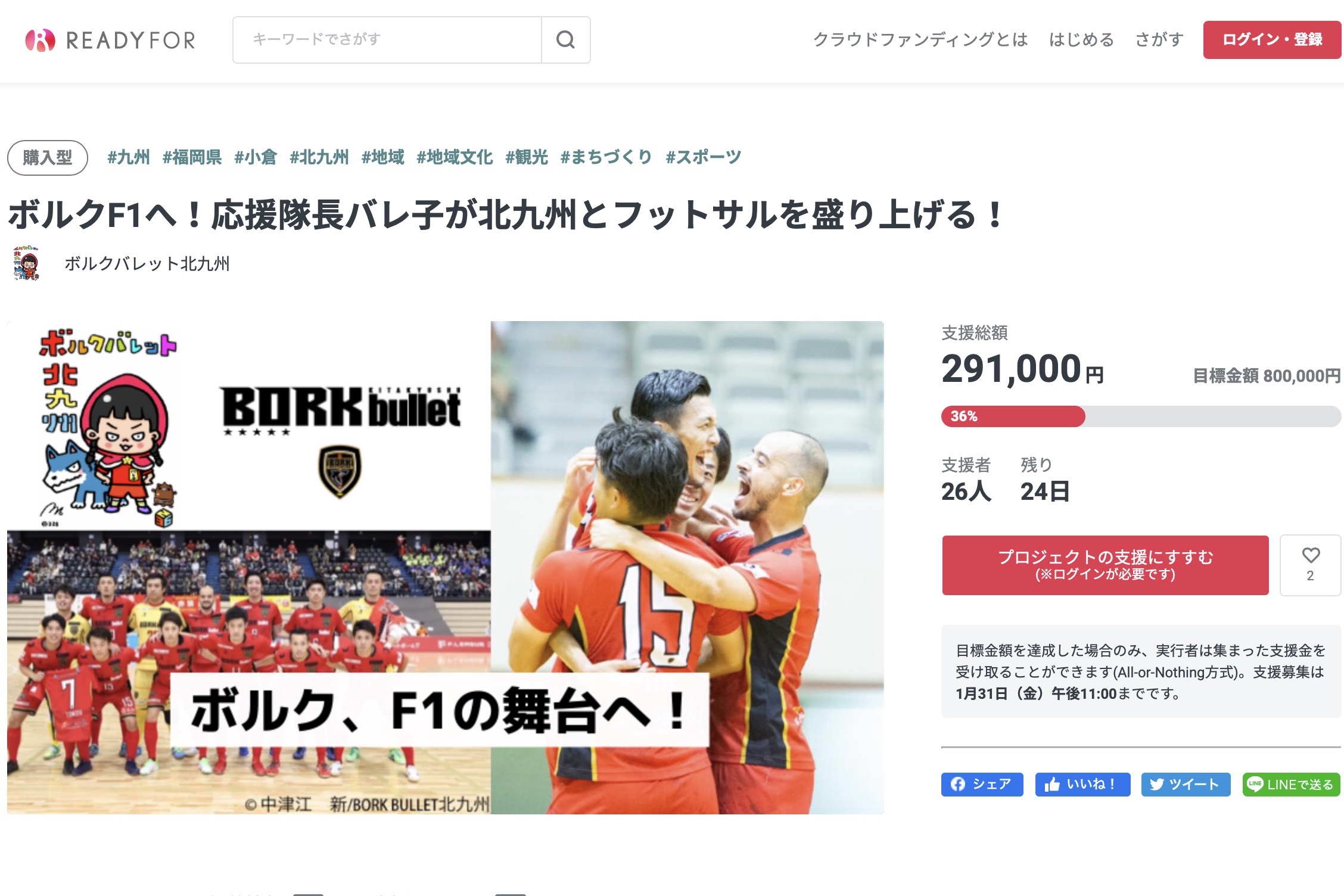Image resolution: width=1344 pixels, height=896 pixels.
Task: Open the はじめる menu item
Action: (x=1081, y=39)
